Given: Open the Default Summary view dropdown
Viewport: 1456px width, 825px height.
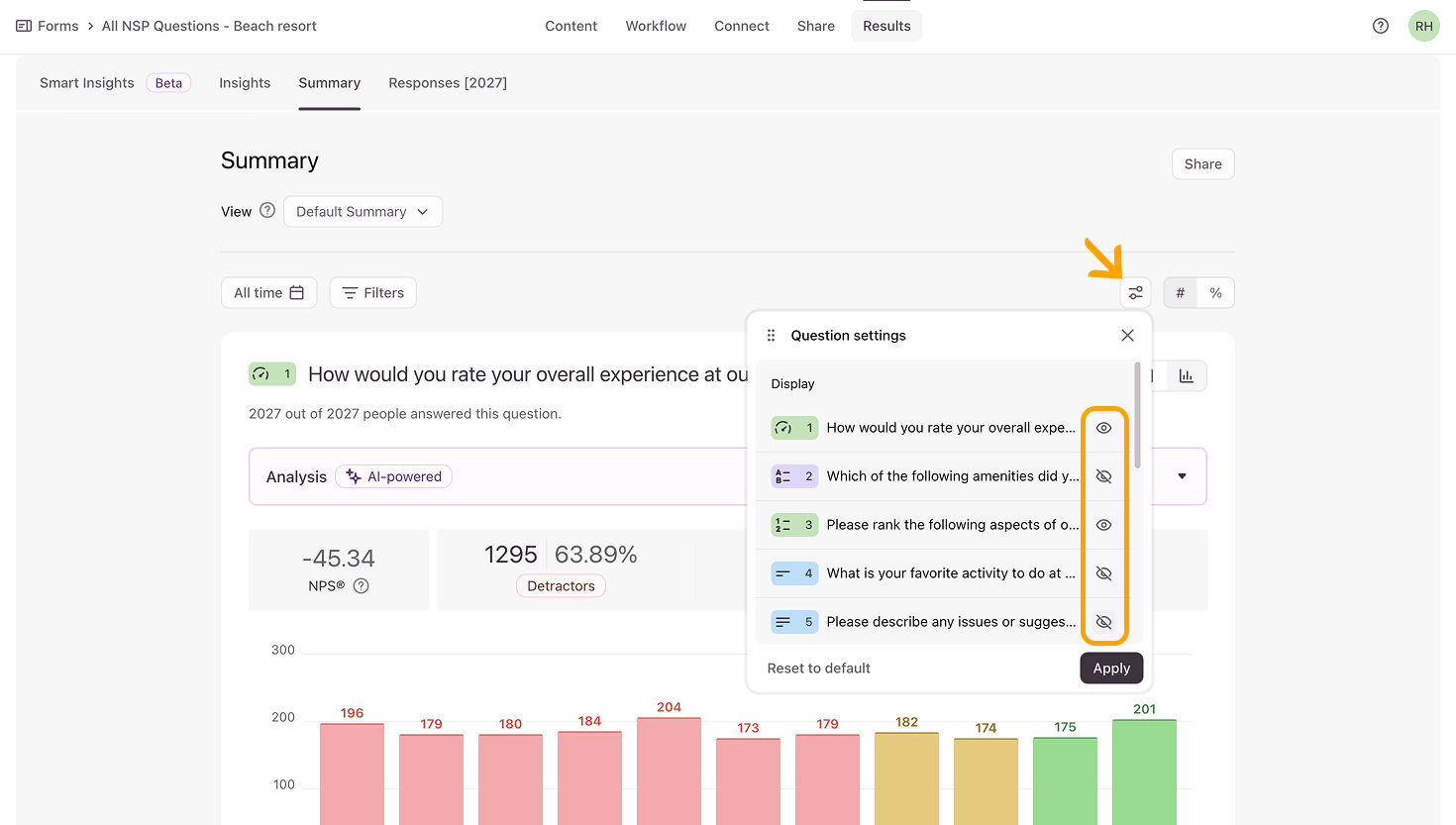Looking at the screenshot, I should (363, 212).
